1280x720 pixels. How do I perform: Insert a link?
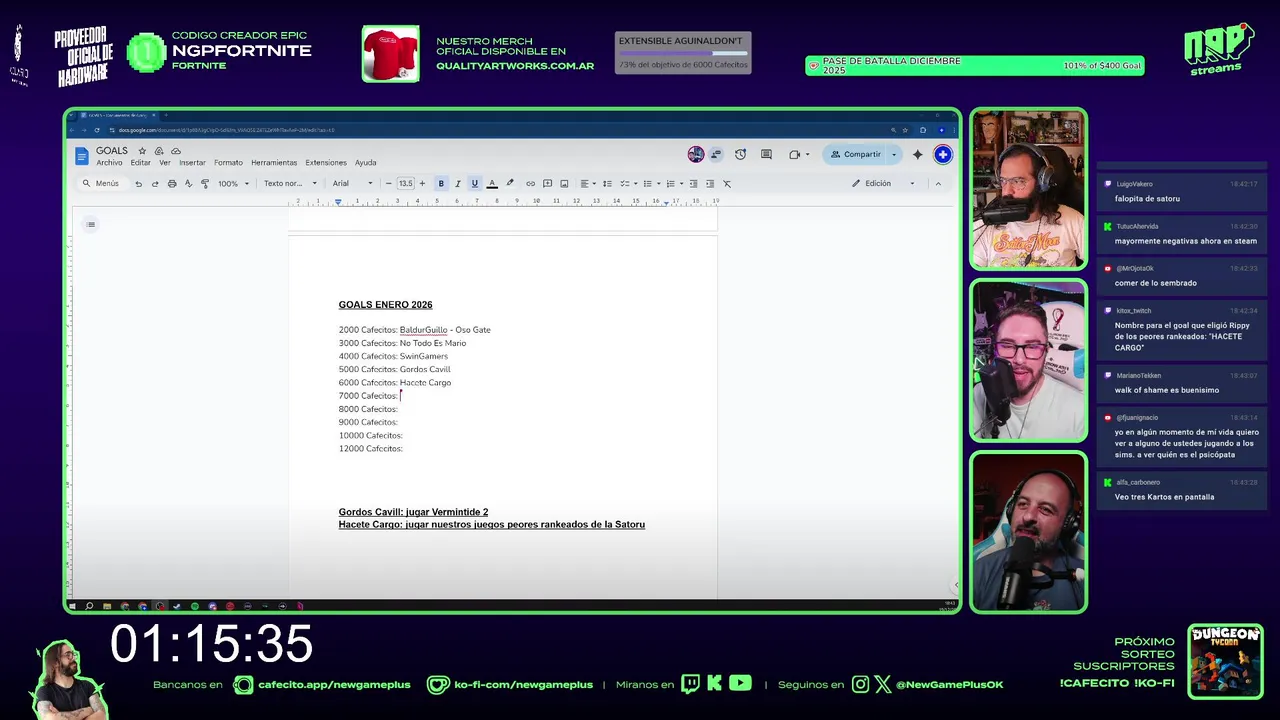pyautogui.click(x=530, y=184)
